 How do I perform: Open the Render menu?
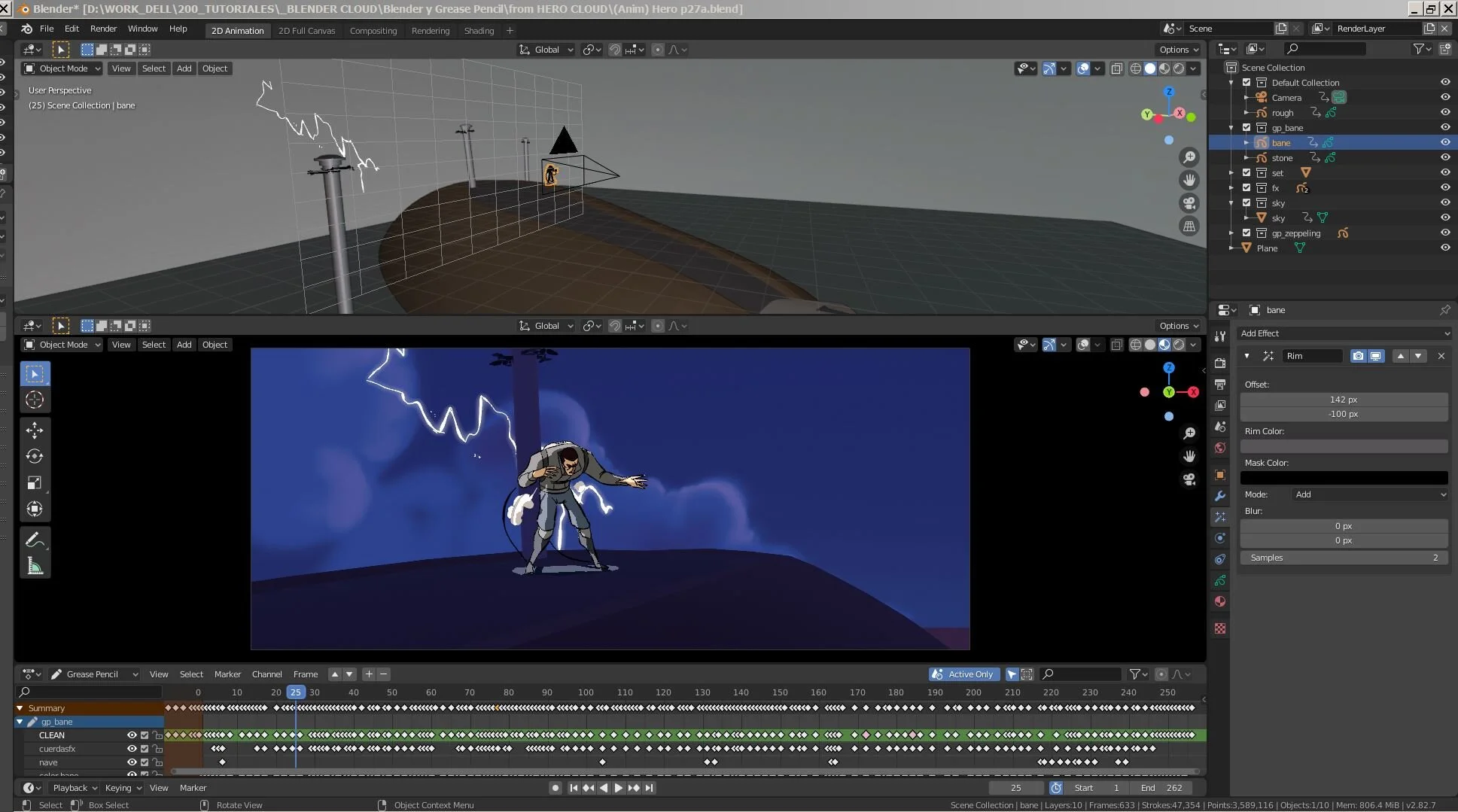(103, 29)
